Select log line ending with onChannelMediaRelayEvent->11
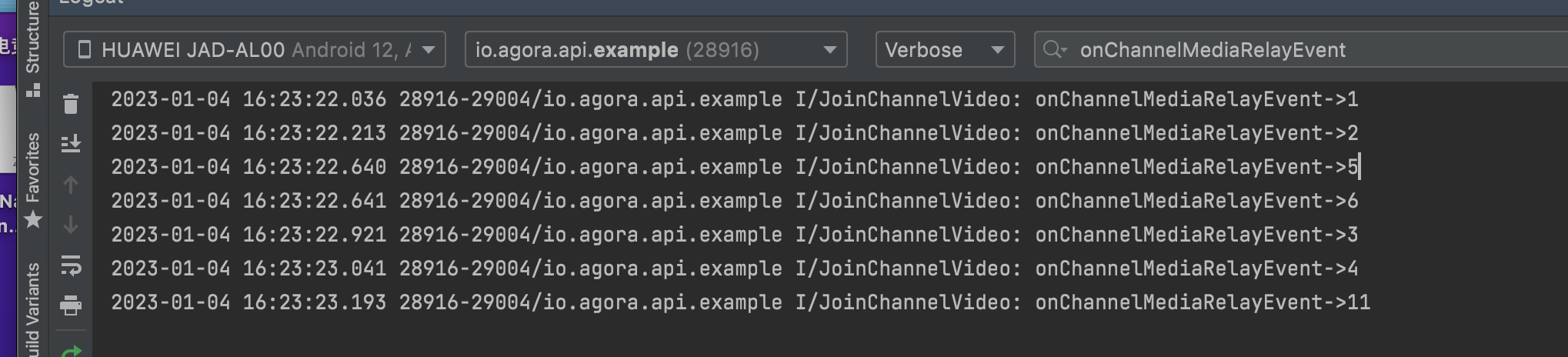This screenshot has width=1568, height=357. (x=740, y=302)
